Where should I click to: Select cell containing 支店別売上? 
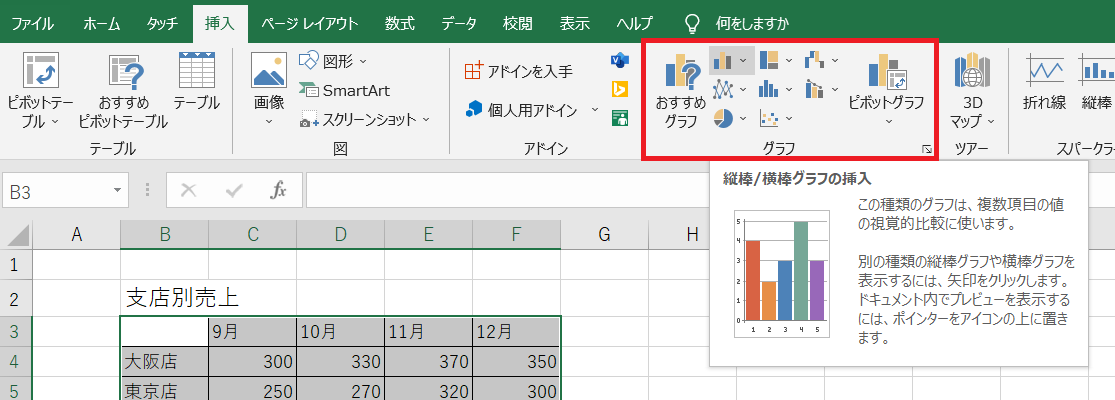[164, 297]
